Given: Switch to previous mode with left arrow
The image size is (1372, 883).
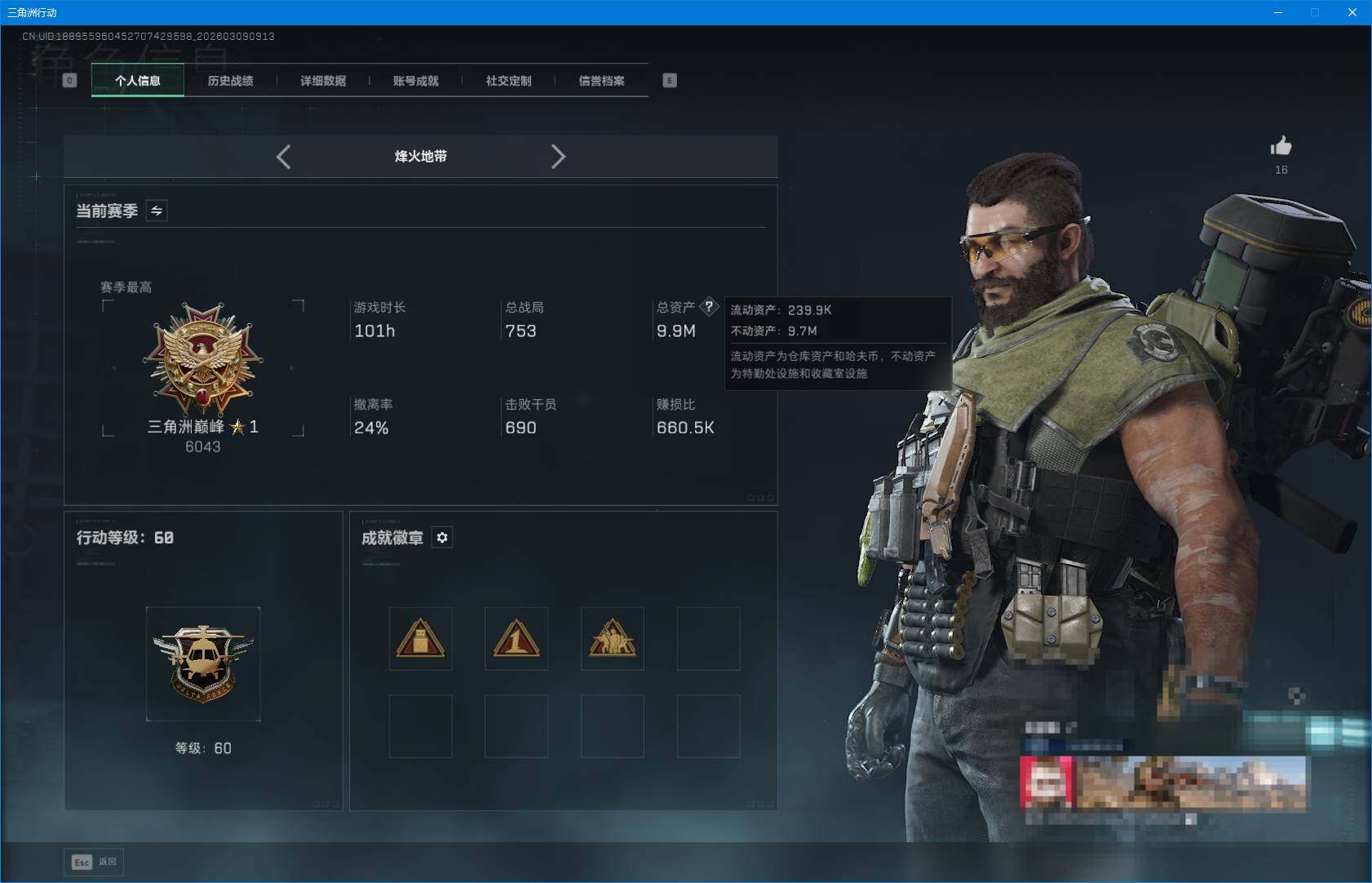Looking at the screenshot, I should 284,156.
